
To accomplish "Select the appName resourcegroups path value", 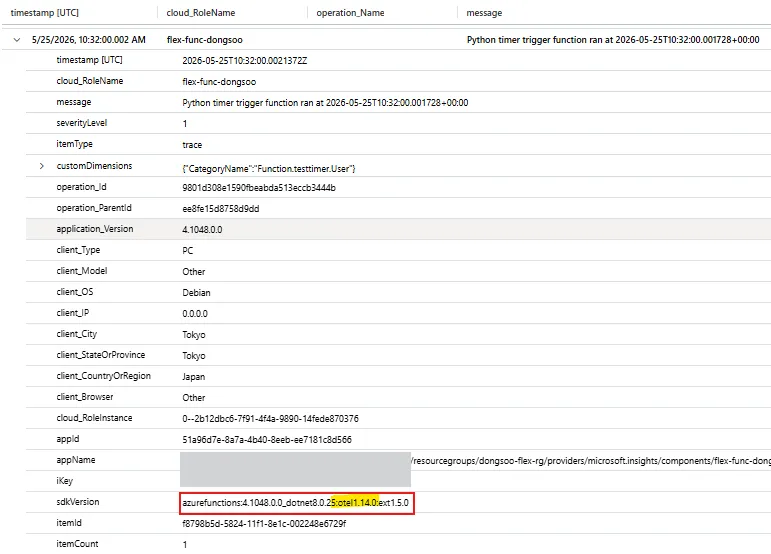I will click(x=591, y=461).
